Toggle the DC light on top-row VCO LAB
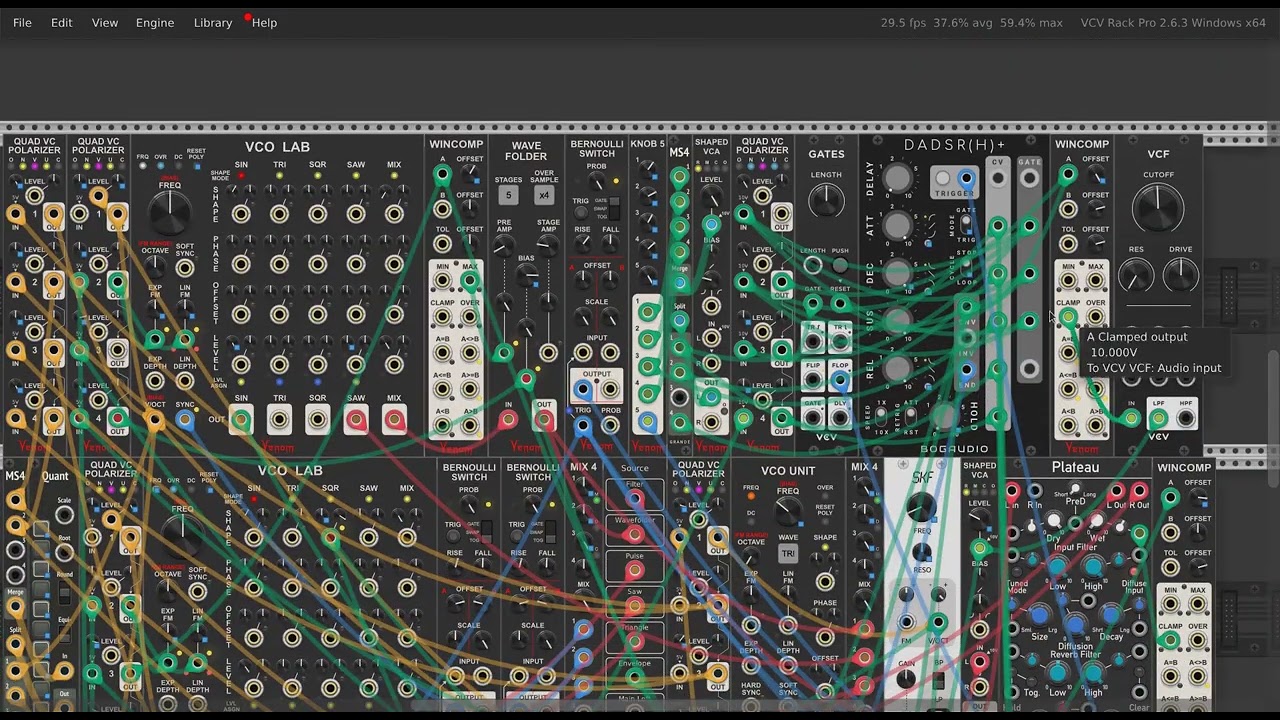Viewport: 1280px width, 720px height. pos(177,165)
